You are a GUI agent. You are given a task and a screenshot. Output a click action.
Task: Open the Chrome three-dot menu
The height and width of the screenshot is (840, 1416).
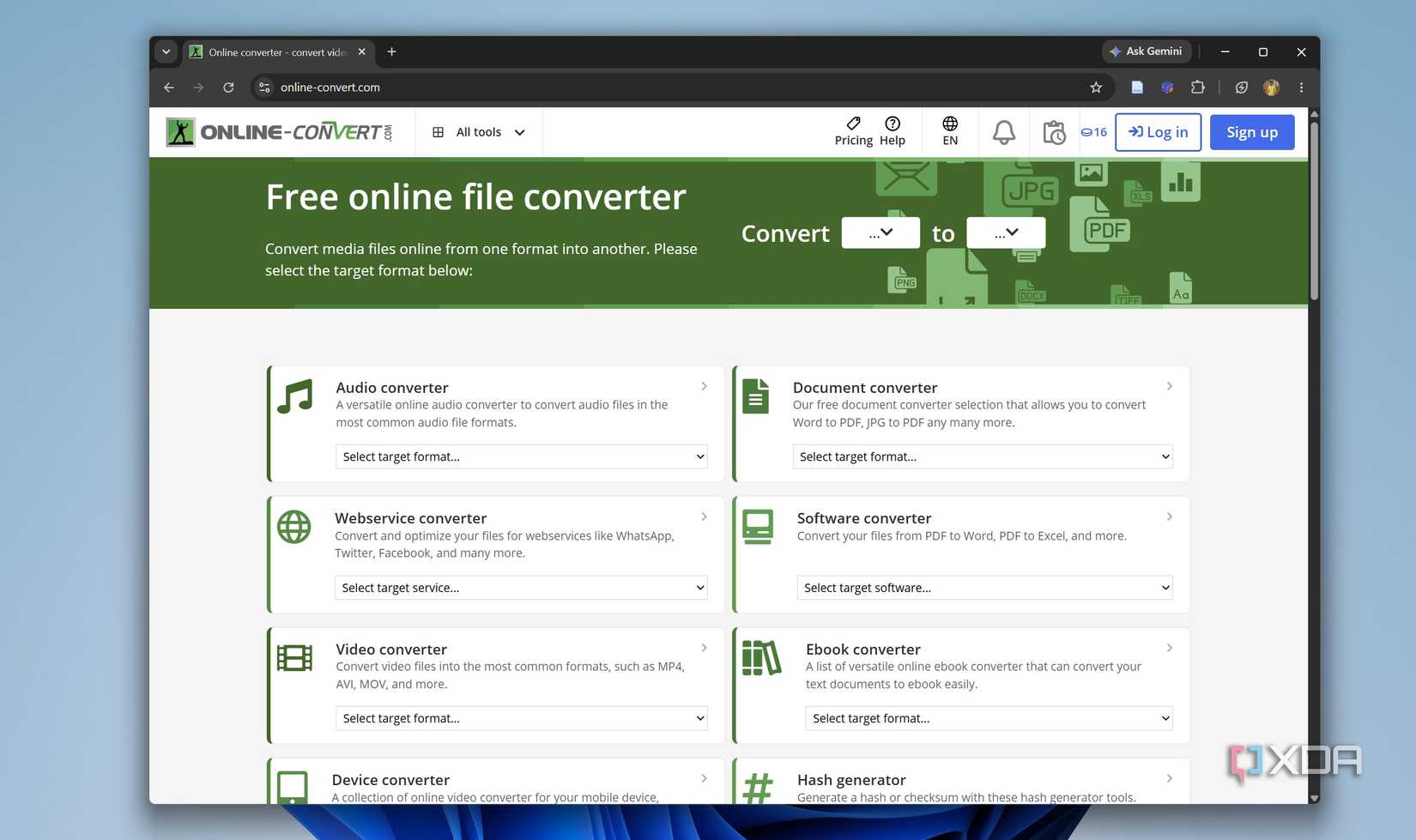click(1301, 88)
